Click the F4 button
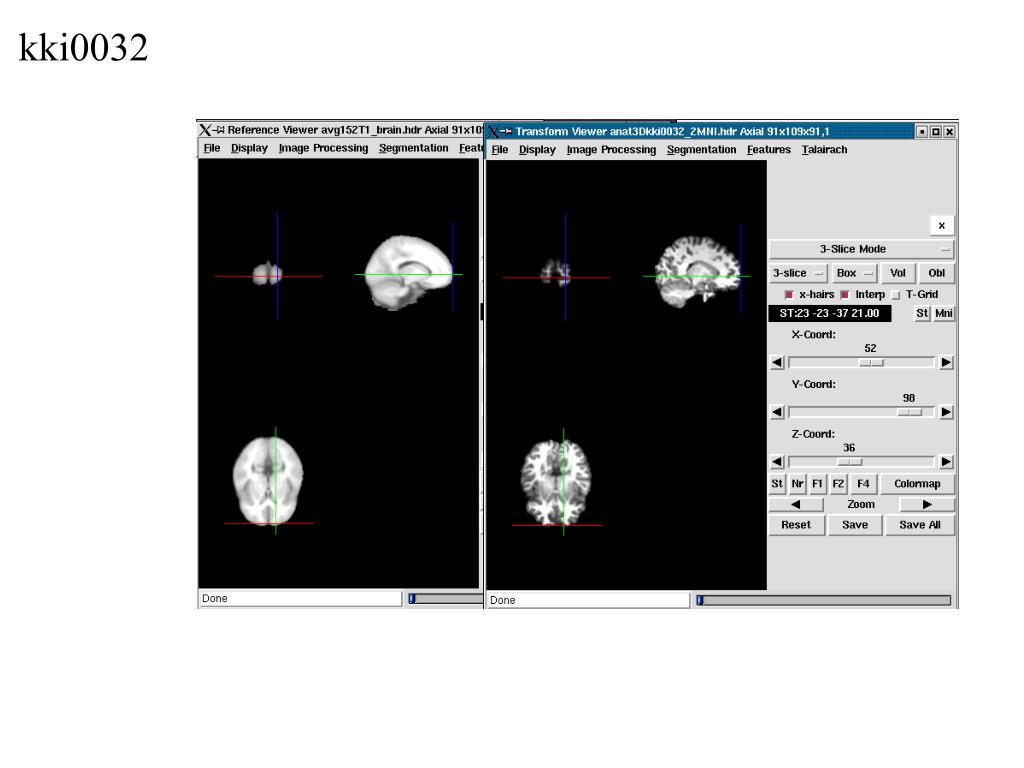The image size is (1024, 768). click(x=863, y=484)
